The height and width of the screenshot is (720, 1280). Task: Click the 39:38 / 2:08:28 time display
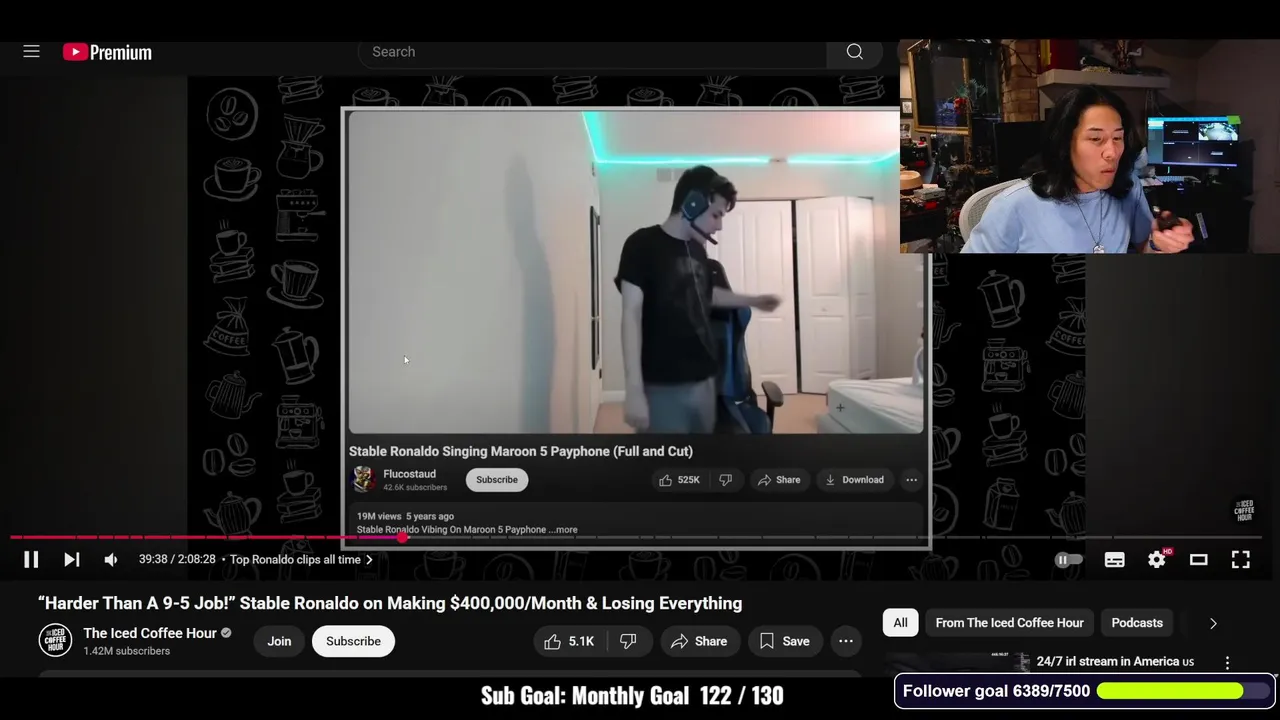click(177, 560)
